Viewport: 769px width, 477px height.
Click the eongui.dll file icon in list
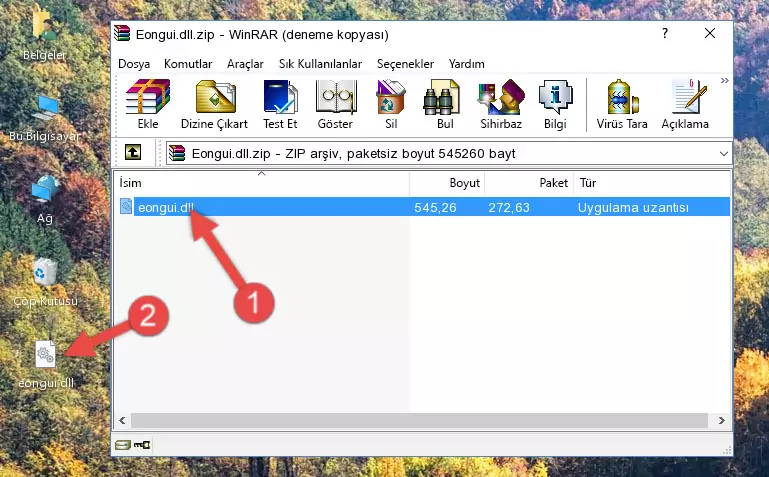click(126, 206)
